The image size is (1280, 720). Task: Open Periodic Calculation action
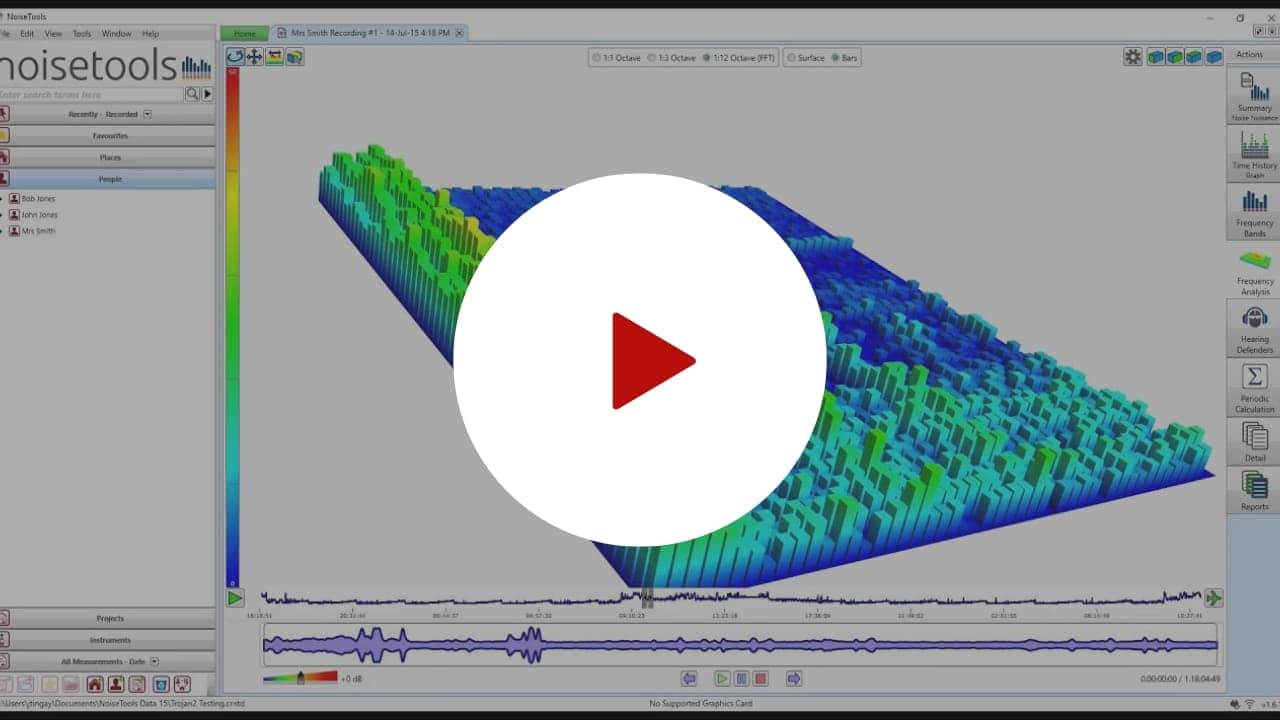click(x=1254, y=388)
